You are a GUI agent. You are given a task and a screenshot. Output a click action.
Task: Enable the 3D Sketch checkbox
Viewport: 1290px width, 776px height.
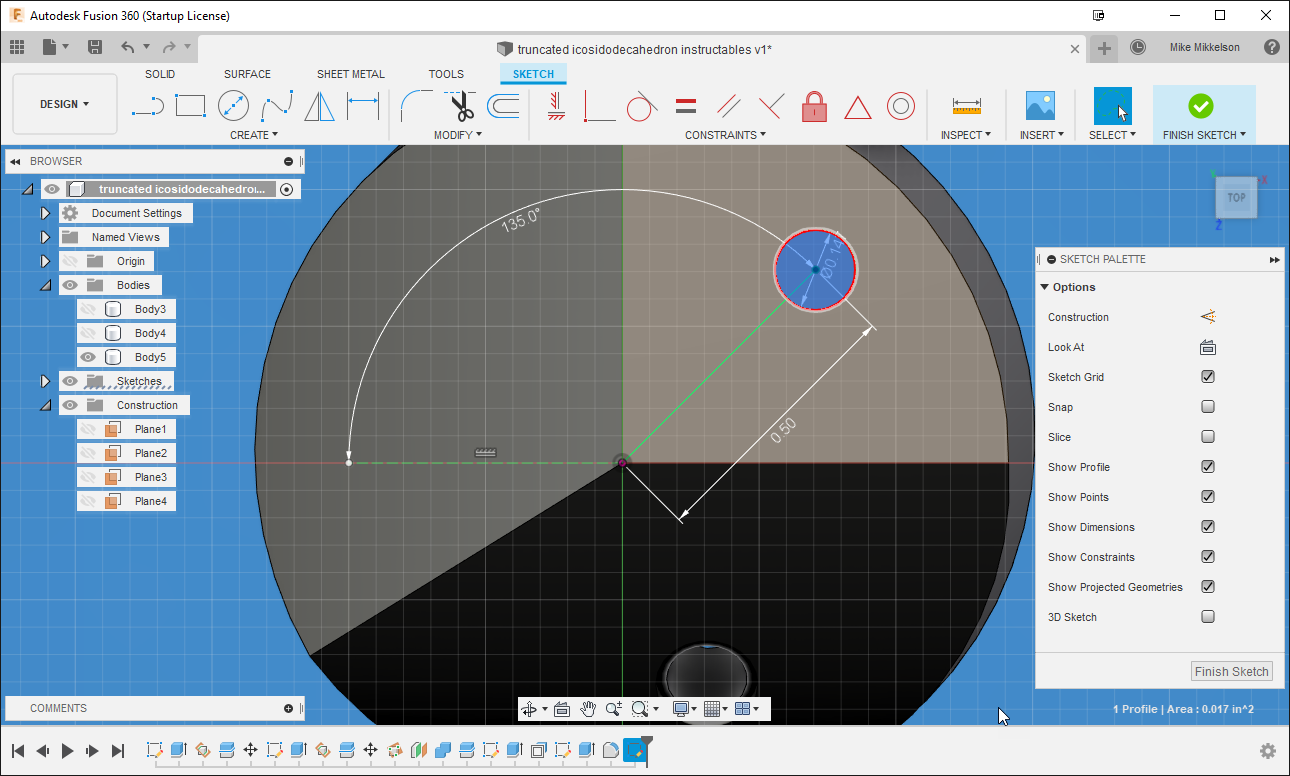(x=1208, y=617)
